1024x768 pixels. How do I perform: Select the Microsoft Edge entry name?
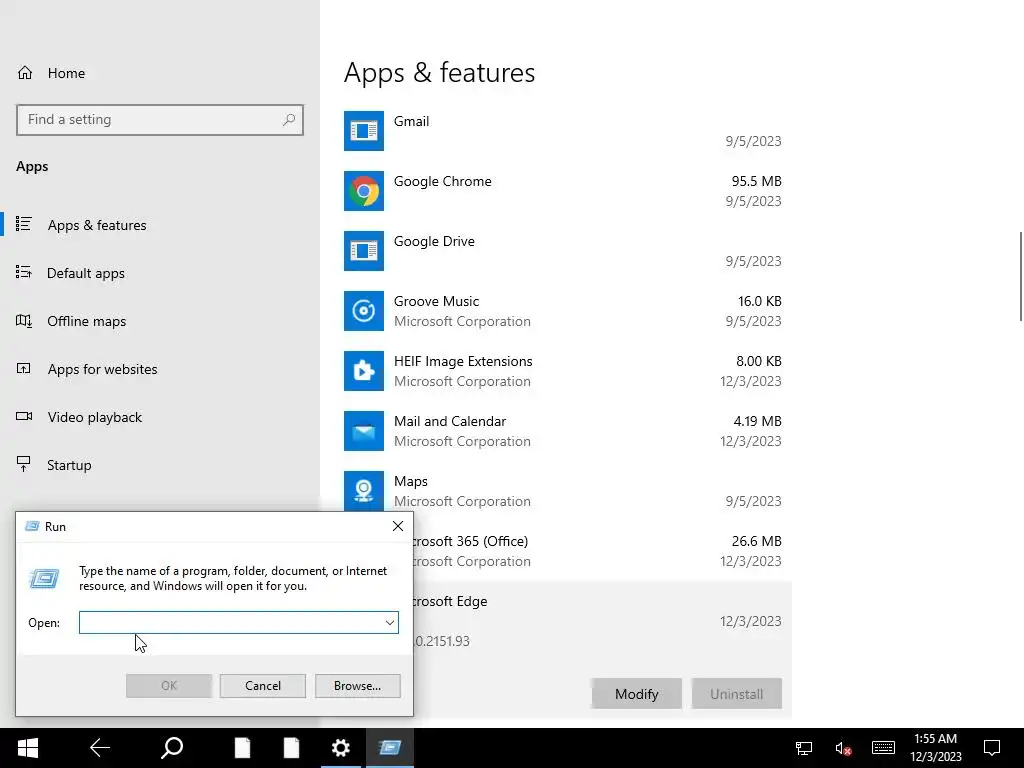(451, 601)
